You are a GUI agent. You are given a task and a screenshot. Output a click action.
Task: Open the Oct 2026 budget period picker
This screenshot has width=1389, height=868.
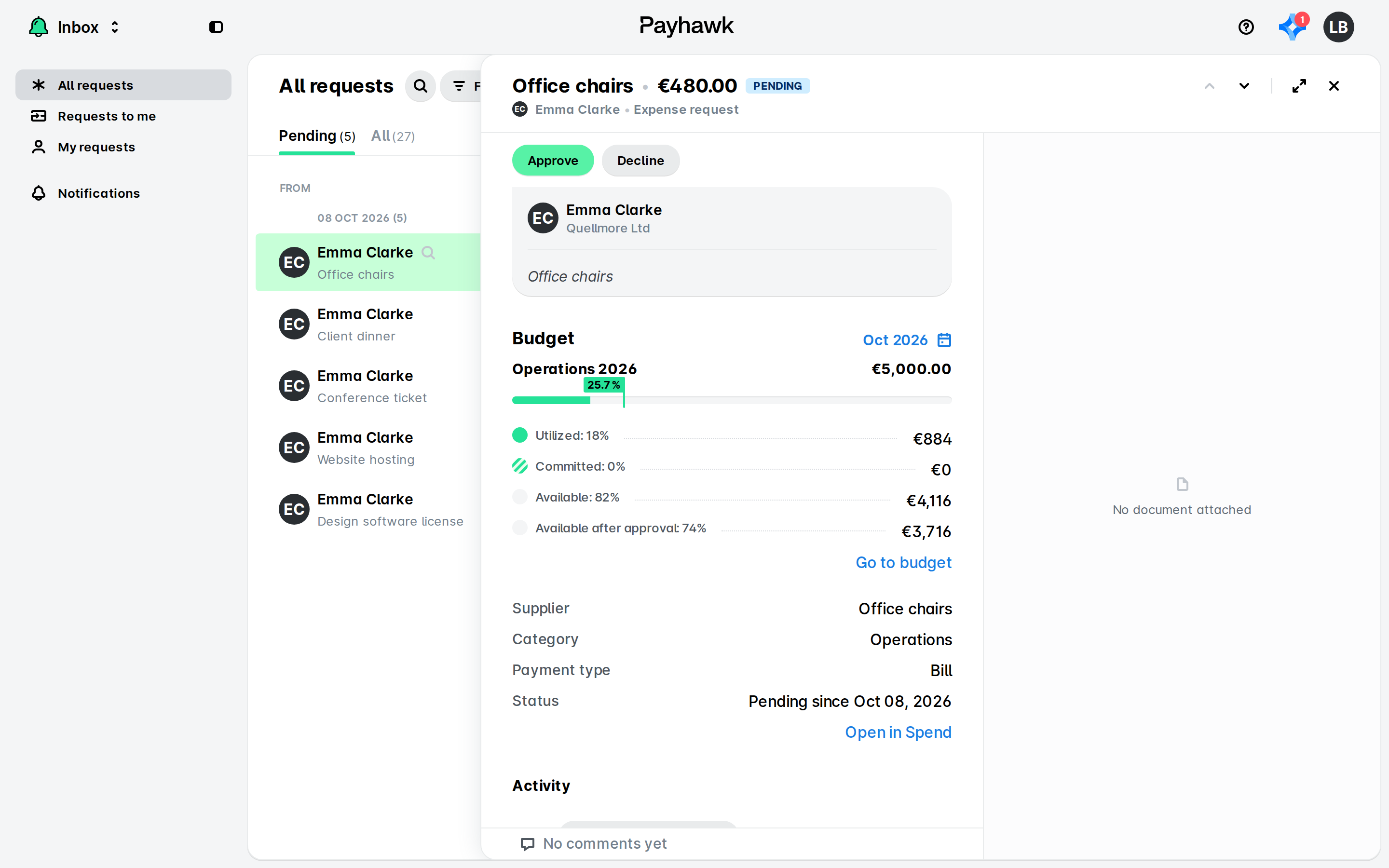tap(907, 340)
